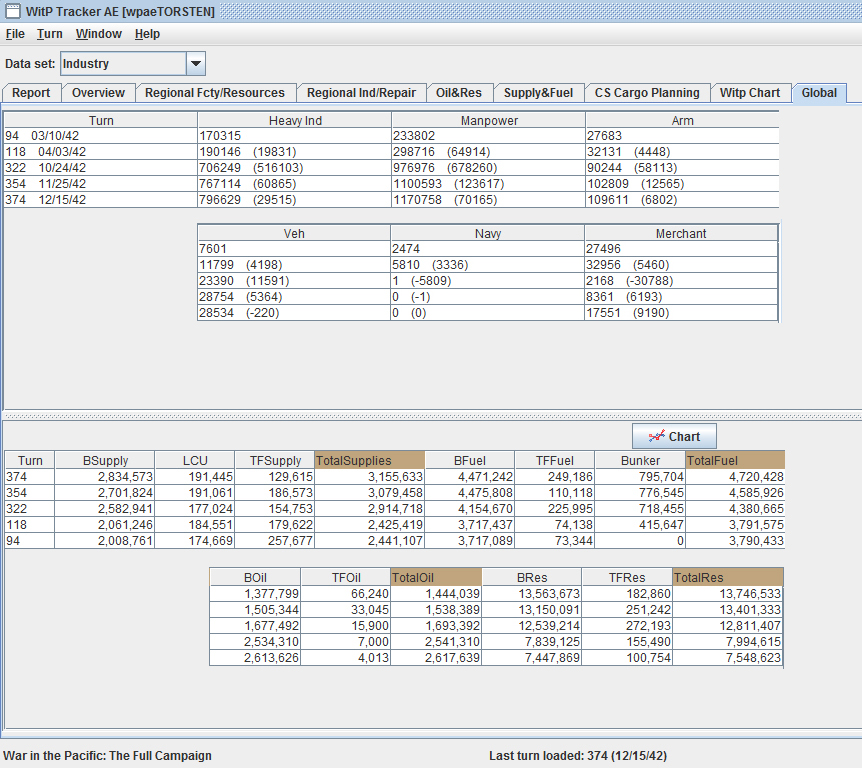The image size is (862, 768).
Task: Click BSupply value 2,834,573
Action: (105, 477)
